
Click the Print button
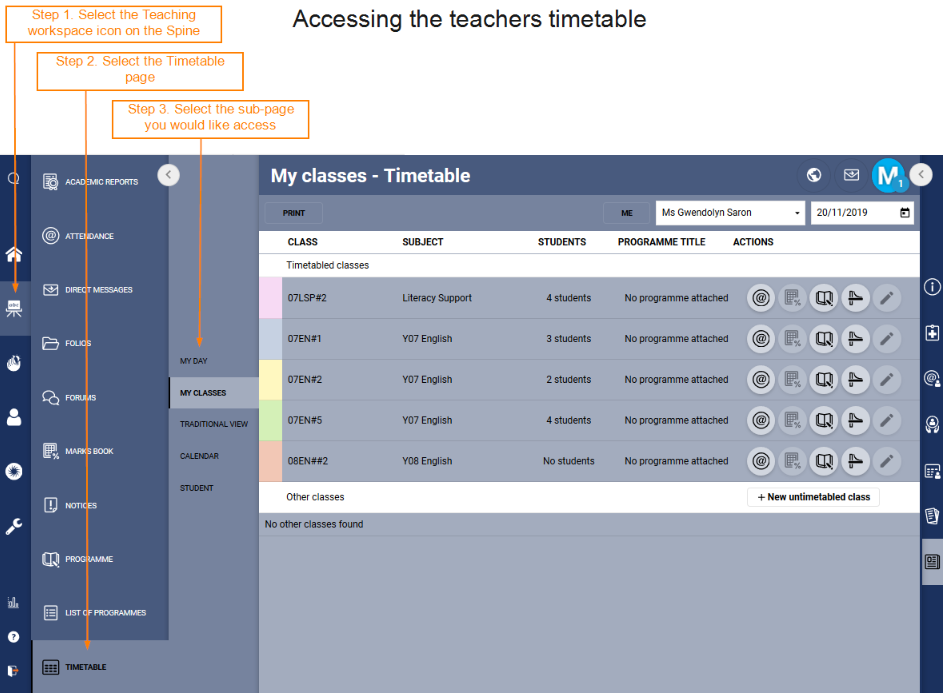pyautogui.click(x=294, y=213)
